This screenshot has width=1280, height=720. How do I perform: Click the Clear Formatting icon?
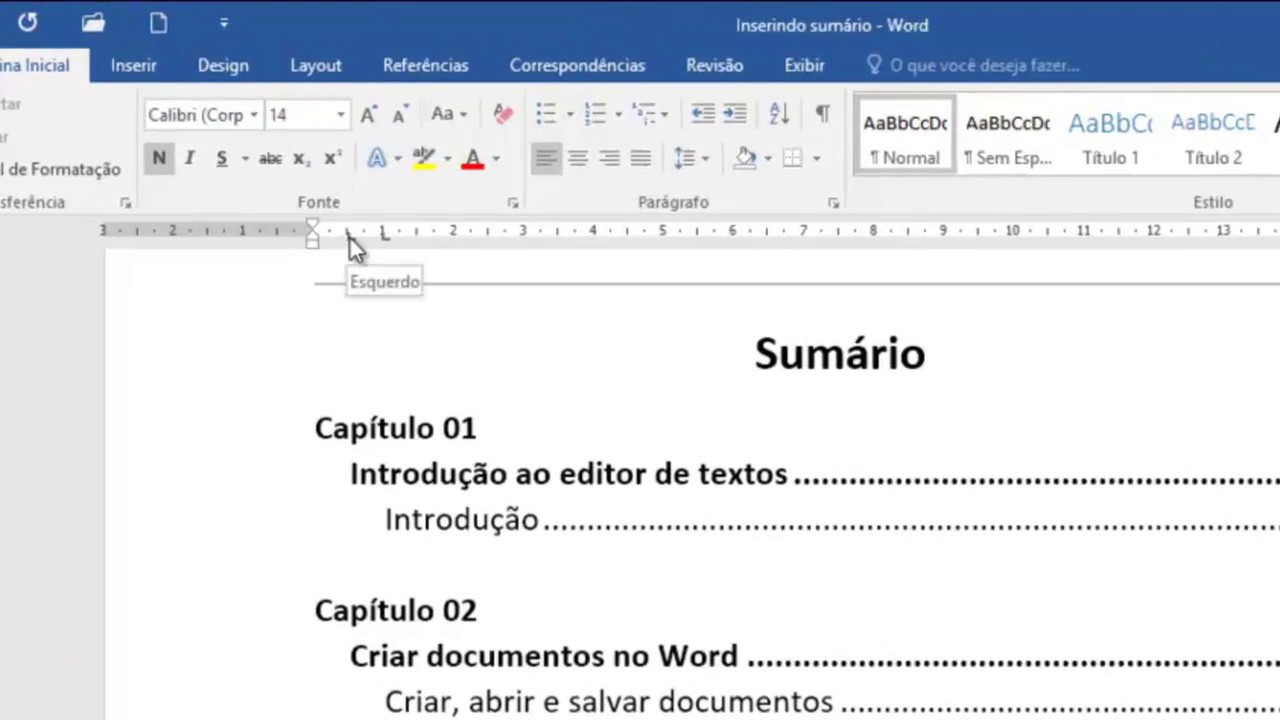(x=503, y=113)
